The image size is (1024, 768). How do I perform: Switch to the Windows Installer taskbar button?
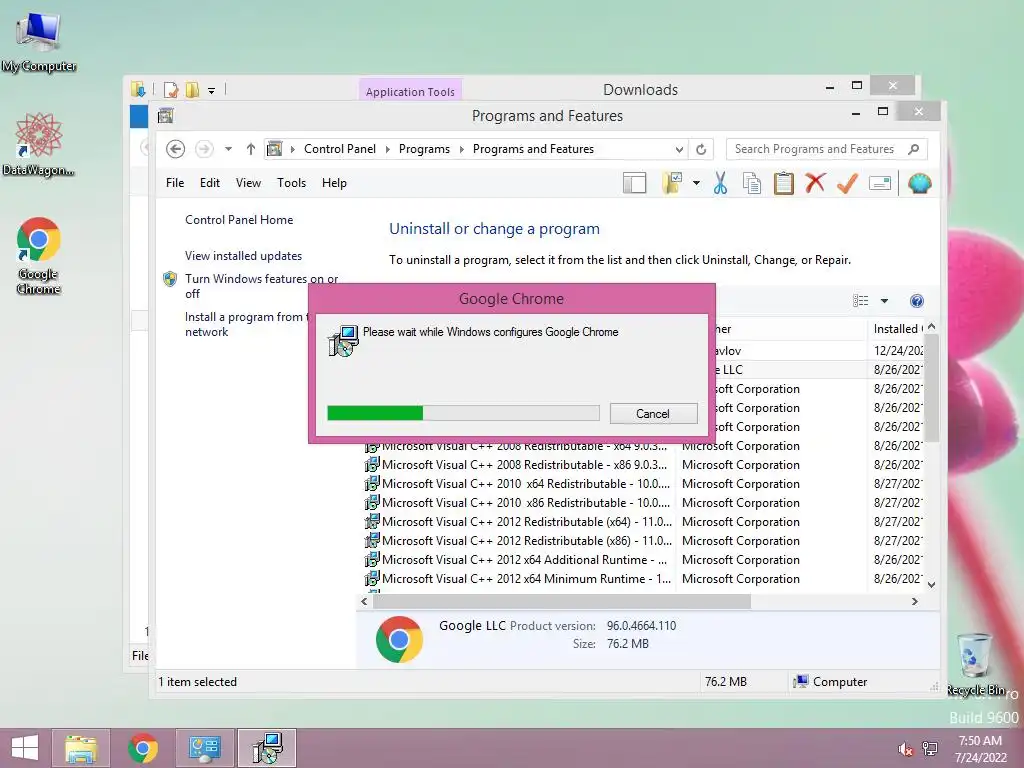point(266,748)
